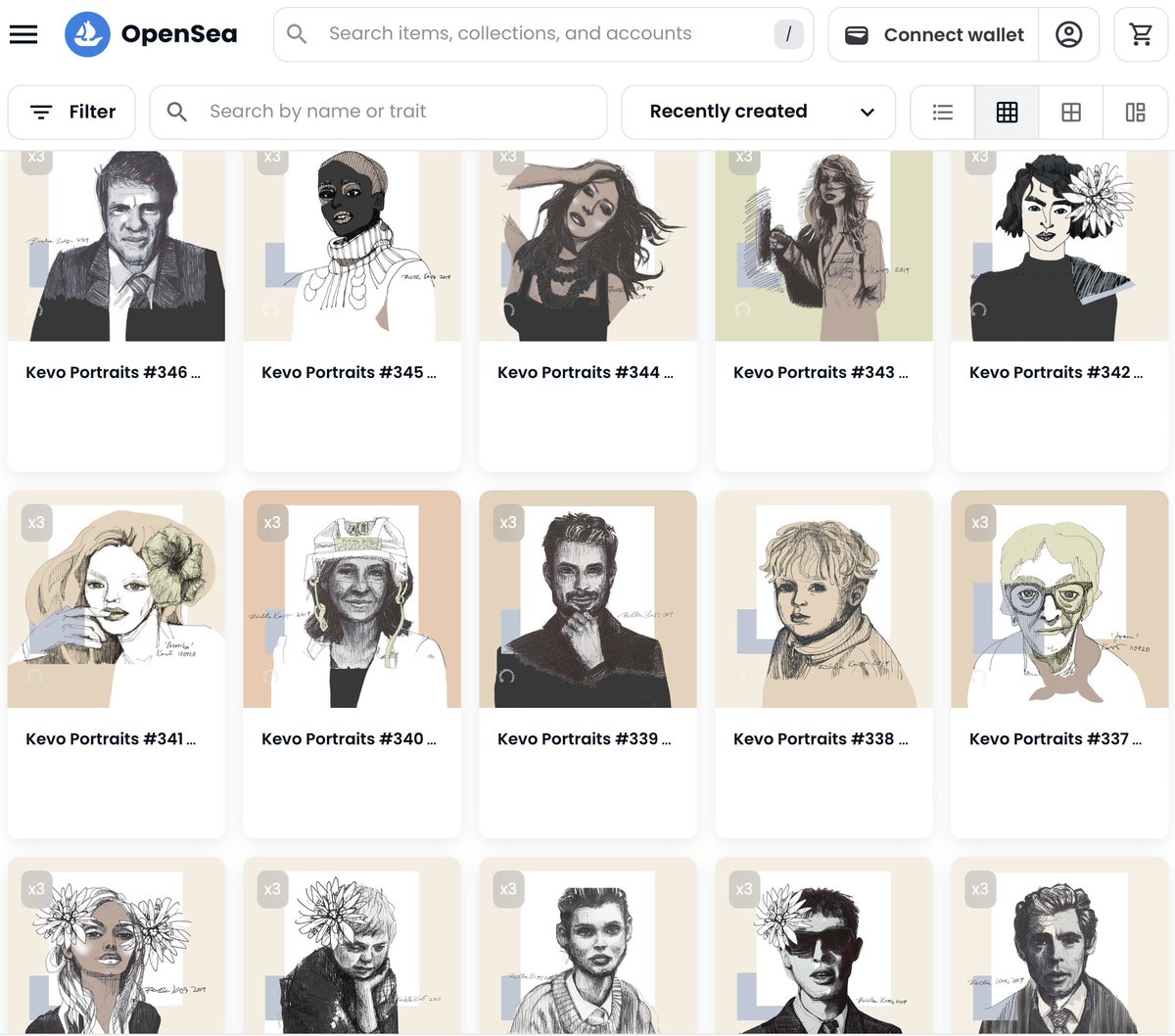Viewport: 1175px width, 1036px height.
Task: Open Kevo Portraits #341 thumbnail
Action: point(117,599)
